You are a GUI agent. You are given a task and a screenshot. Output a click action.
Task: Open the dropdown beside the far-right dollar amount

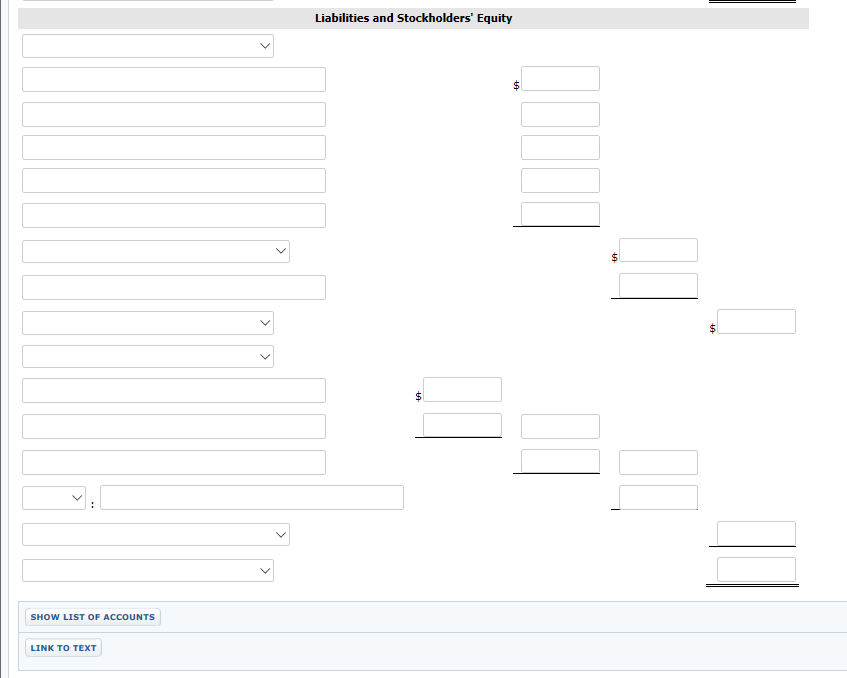pos(148,323)
